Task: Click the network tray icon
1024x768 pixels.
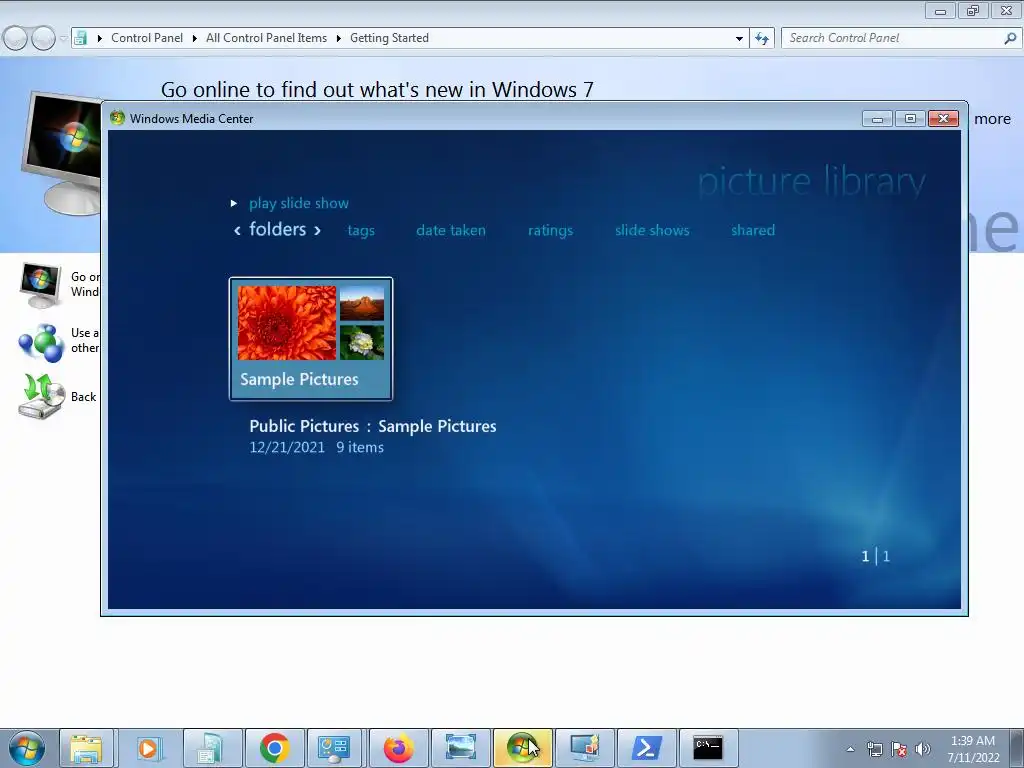Action: (x=874, y=749)
